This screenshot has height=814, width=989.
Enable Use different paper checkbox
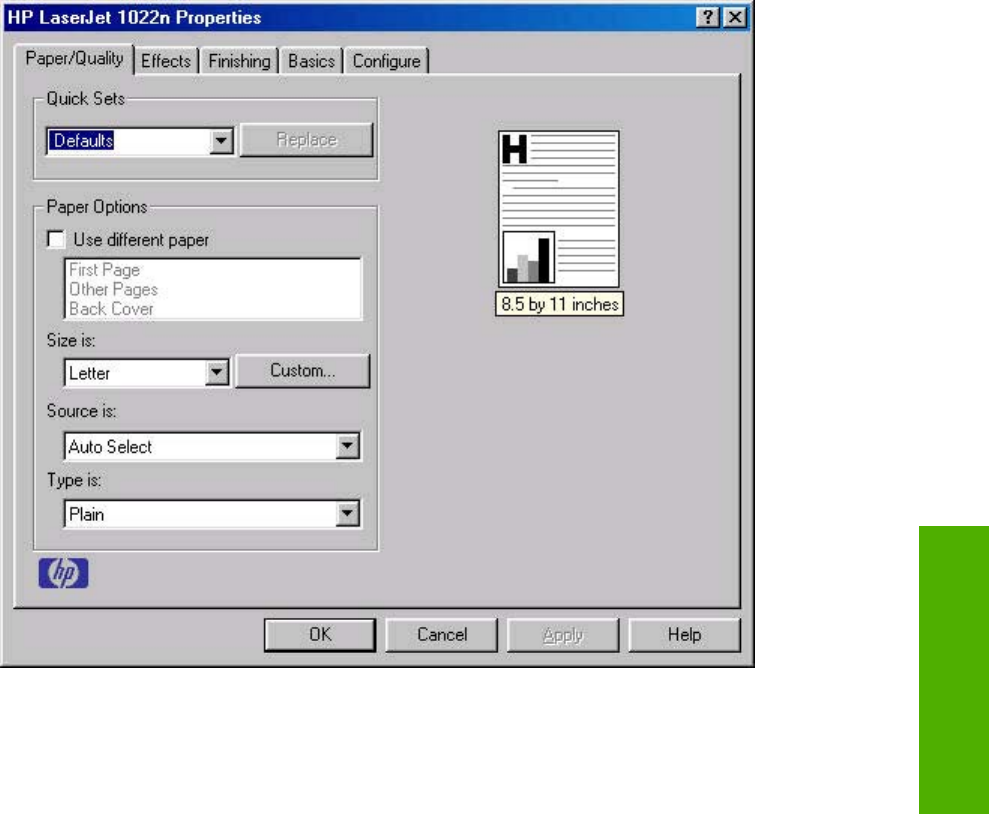[56, 240]
